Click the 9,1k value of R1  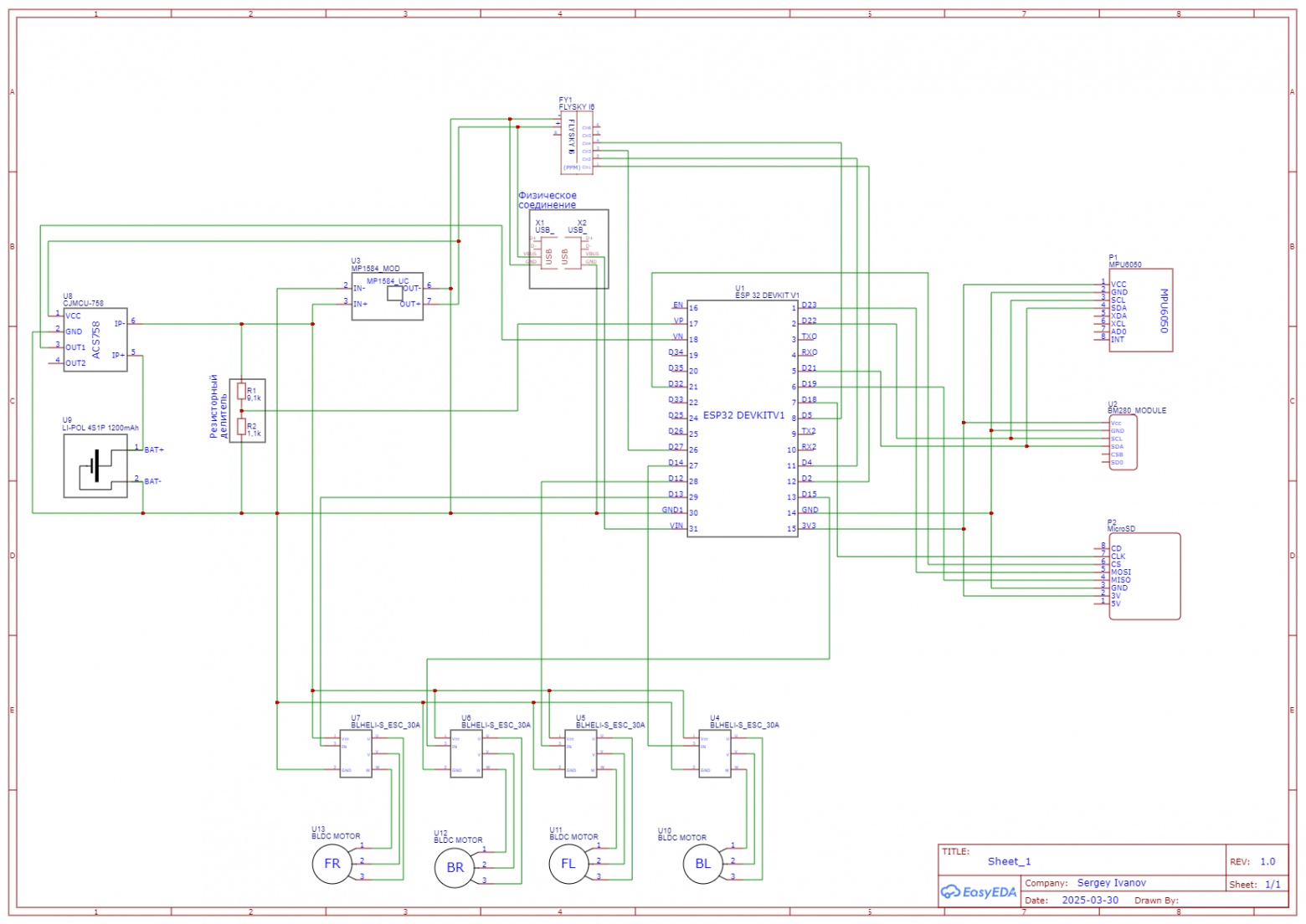tap(254, 398)
